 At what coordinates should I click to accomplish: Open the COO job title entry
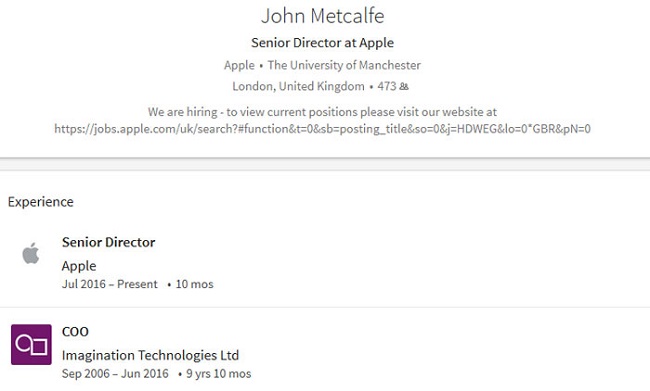click(75, 332)
